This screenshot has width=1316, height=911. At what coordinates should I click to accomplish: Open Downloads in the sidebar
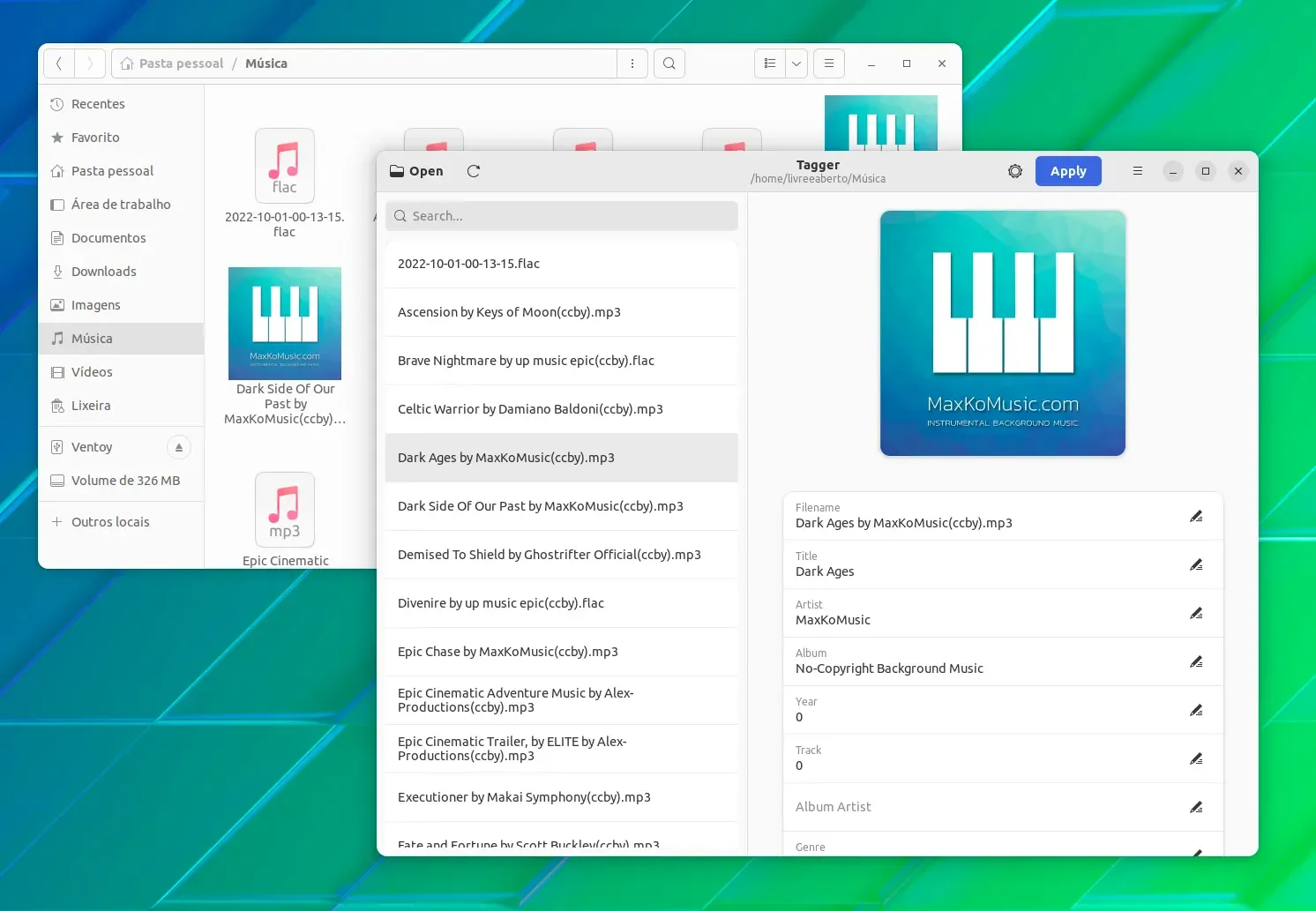point(122,272)
